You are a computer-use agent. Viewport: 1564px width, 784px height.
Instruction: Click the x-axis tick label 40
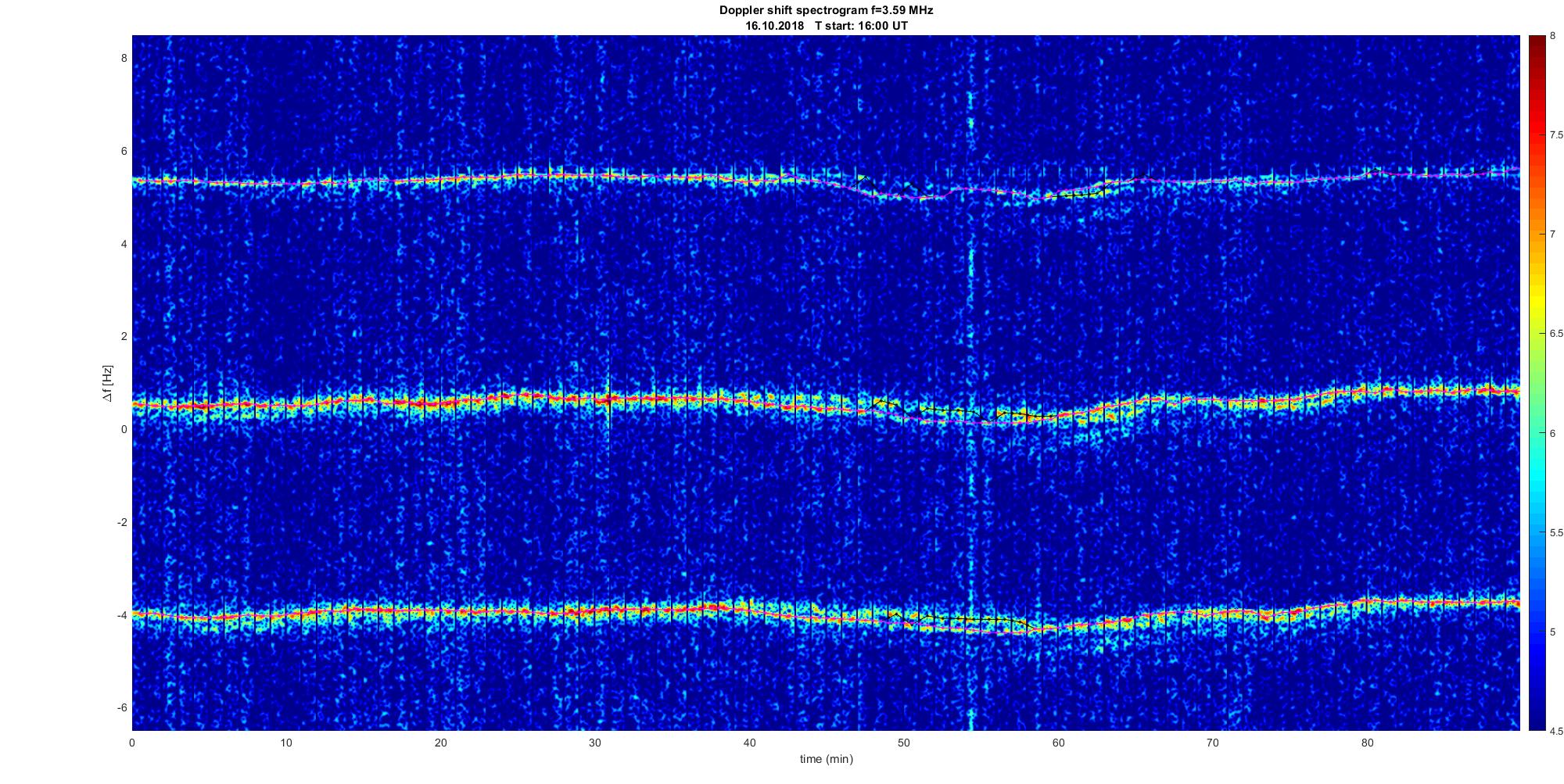[749, 743]
